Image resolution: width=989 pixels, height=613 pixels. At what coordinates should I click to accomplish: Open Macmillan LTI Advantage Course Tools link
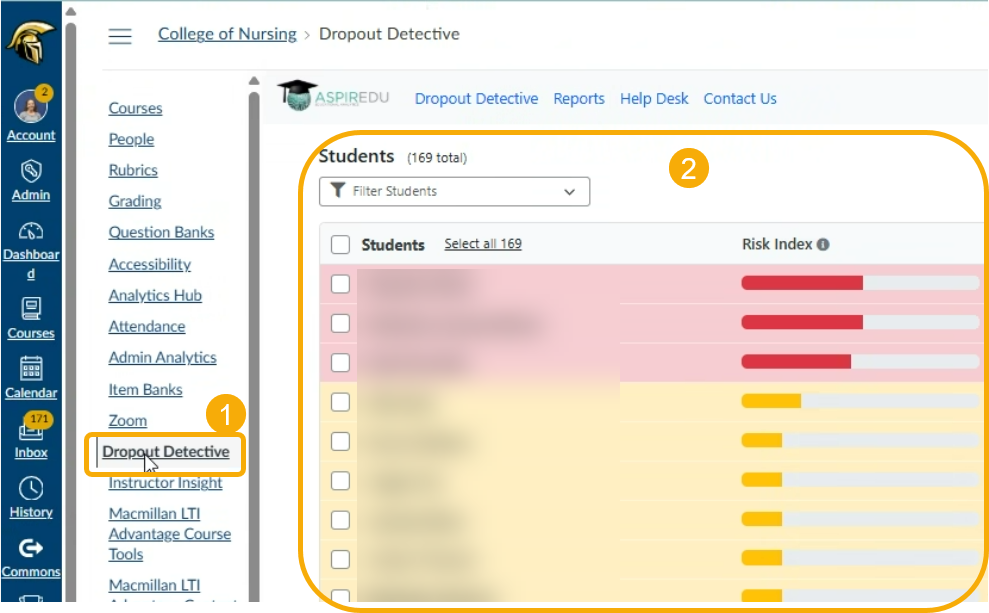pyautogui.click(x=170, y=534)
